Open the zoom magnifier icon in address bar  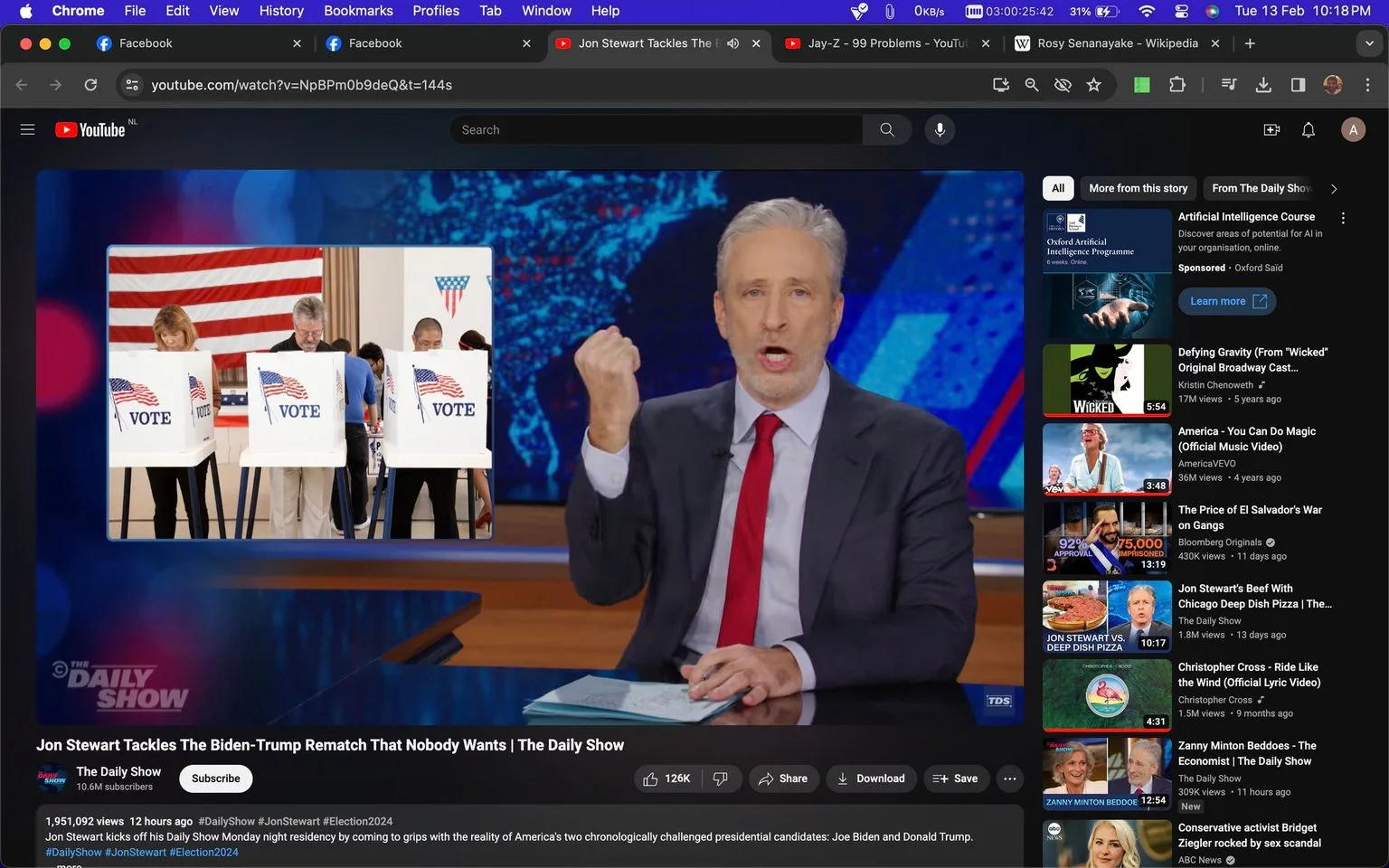tap(1032, 84)
